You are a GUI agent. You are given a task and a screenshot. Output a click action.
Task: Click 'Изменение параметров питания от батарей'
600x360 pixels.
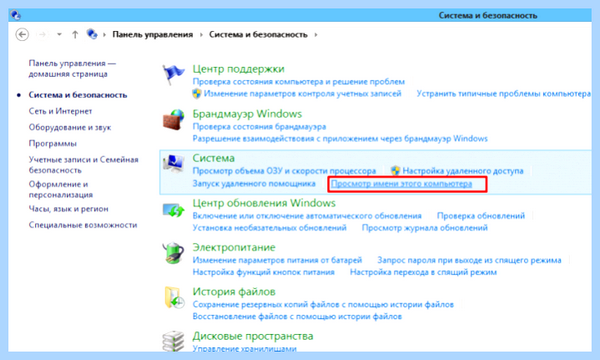[277, 260]
